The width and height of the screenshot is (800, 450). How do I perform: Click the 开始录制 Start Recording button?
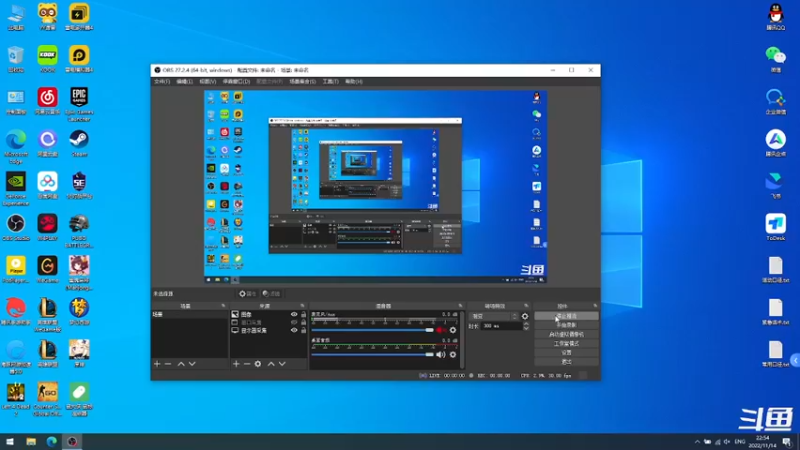click(566, 325)
